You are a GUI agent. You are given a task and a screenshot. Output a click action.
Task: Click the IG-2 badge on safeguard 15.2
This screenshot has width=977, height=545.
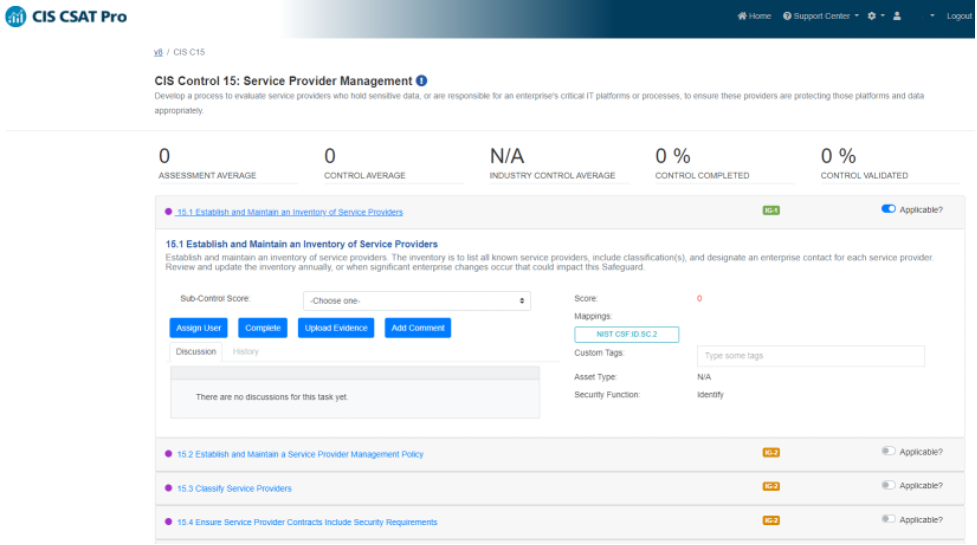(x=770, y=452)
